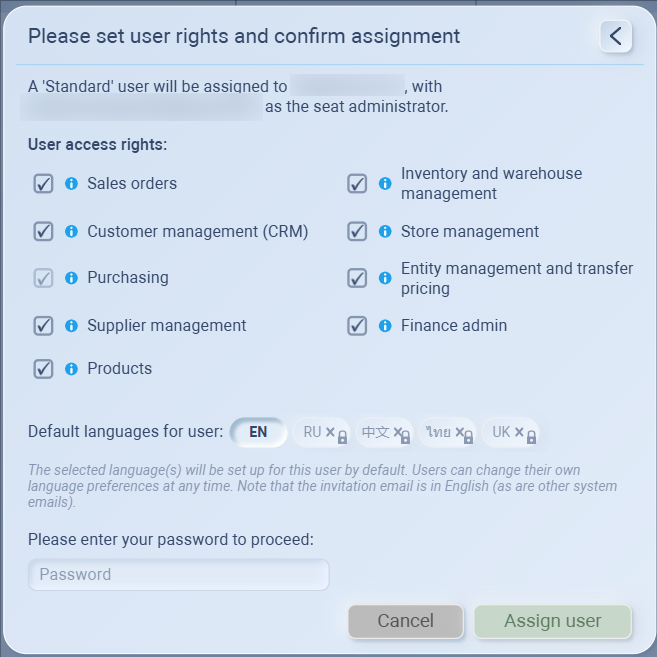Uncheck the Sales orders checkbox
This screenshot has height=657, width=657.
coord(43,184)
